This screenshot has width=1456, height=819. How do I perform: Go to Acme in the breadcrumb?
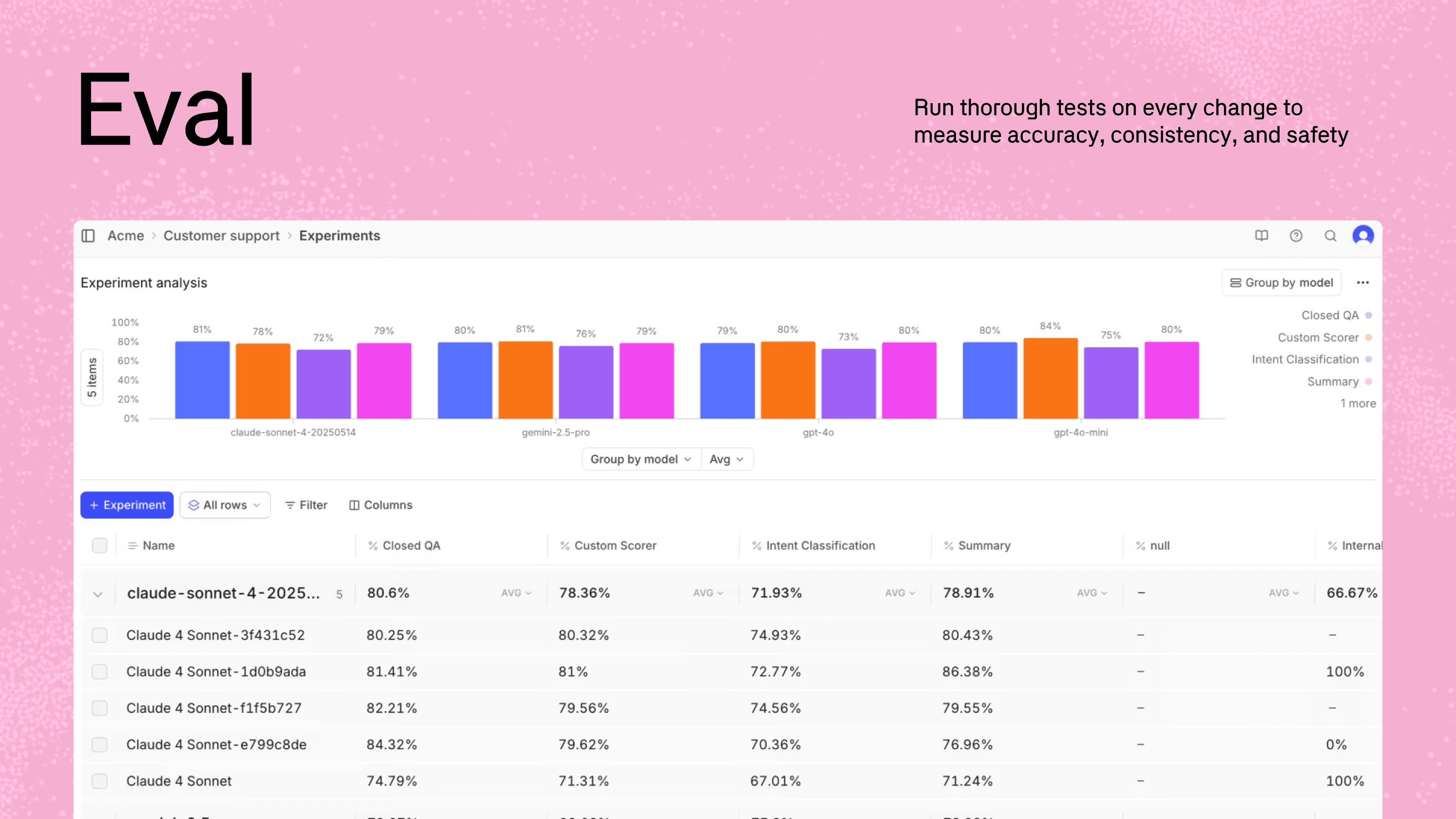125,236
